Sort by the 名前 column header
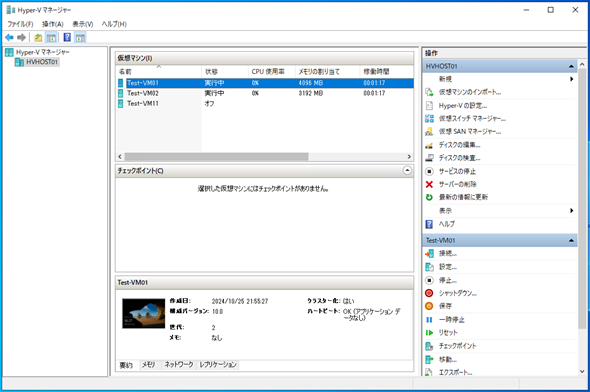 pyautogui.click(x=159, y=71)
